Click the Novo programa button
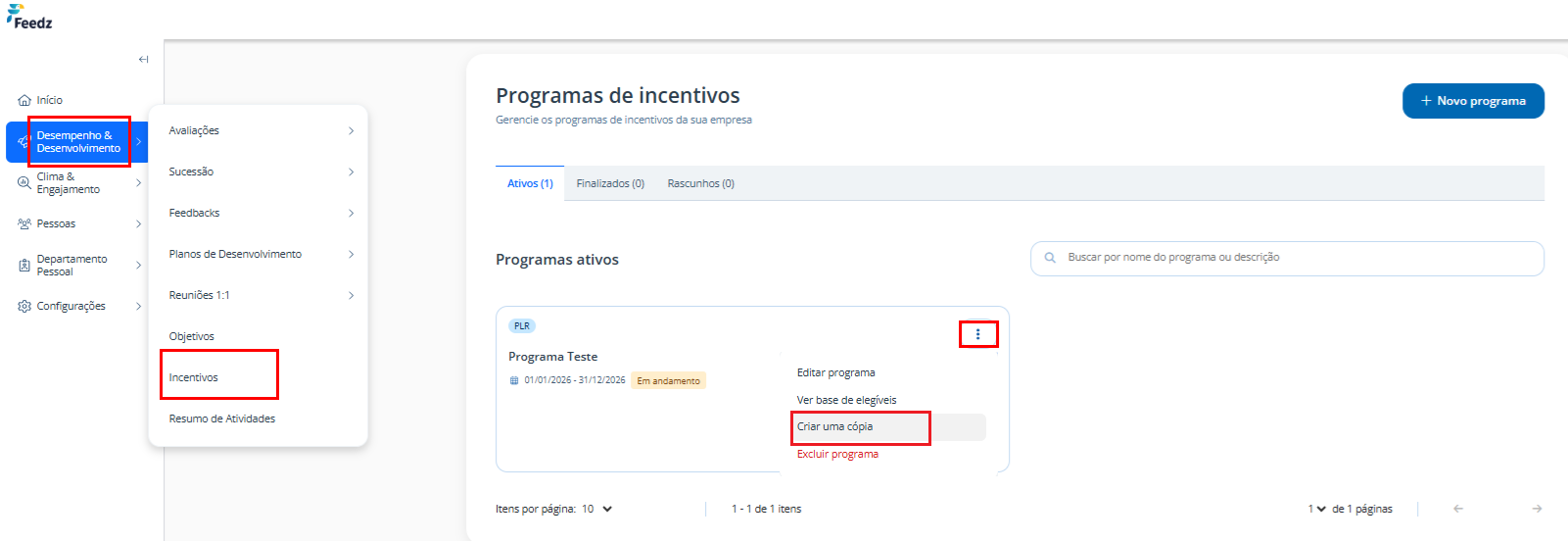The width and height of the screenshot is (1568, 541). (1473, 101)
